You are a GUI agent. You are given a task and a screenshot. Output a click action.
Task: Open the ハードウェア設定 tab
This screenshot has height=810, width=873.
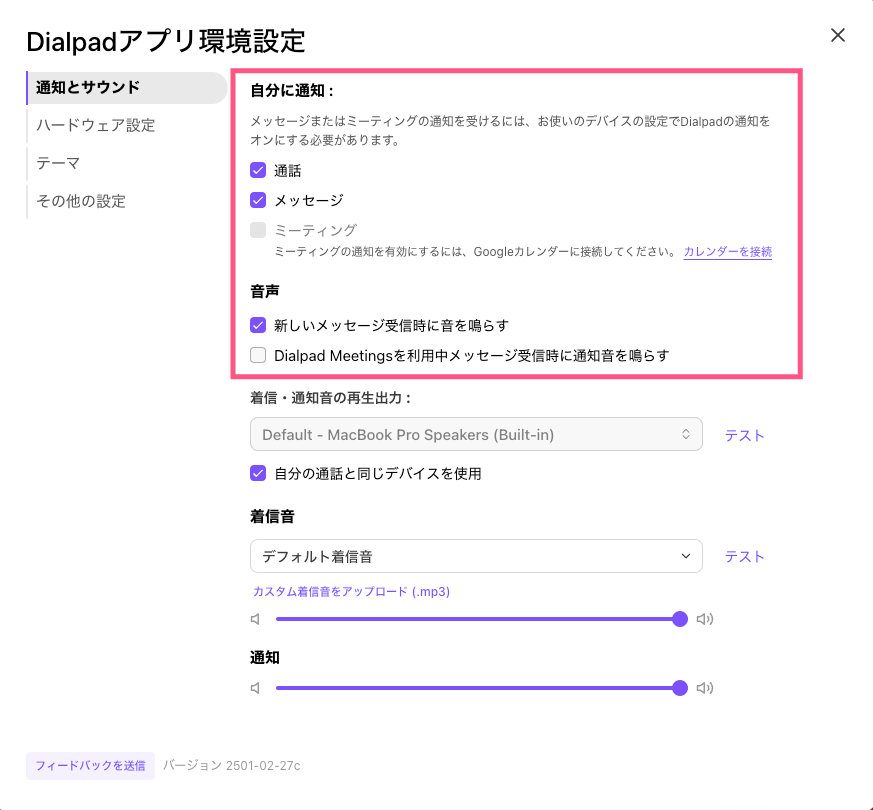coord(96,125)
